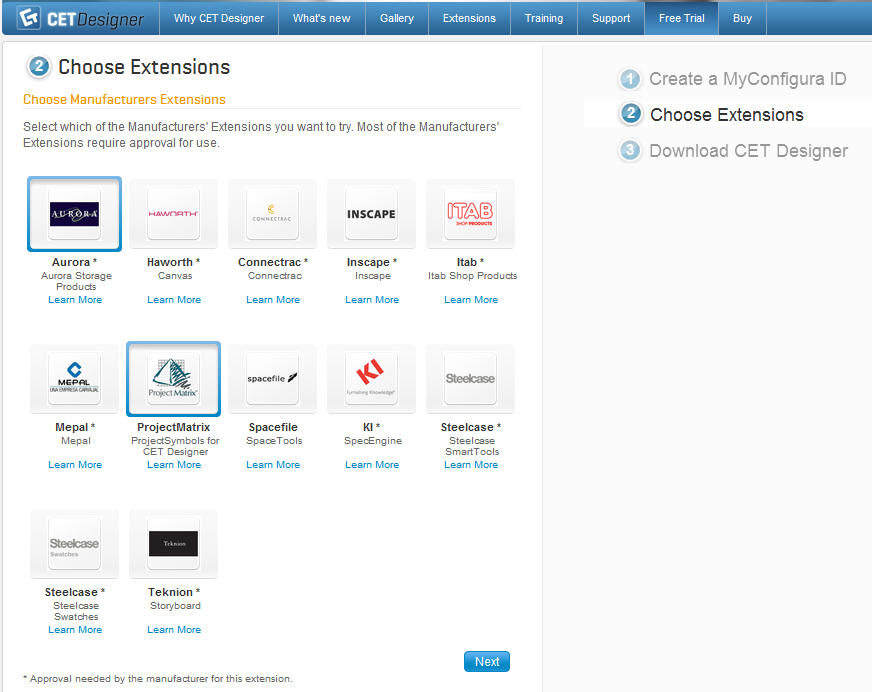872x692 pixels.
Task: Choose the Steelcase Swatches extension tile
Action: pos(75,544)
